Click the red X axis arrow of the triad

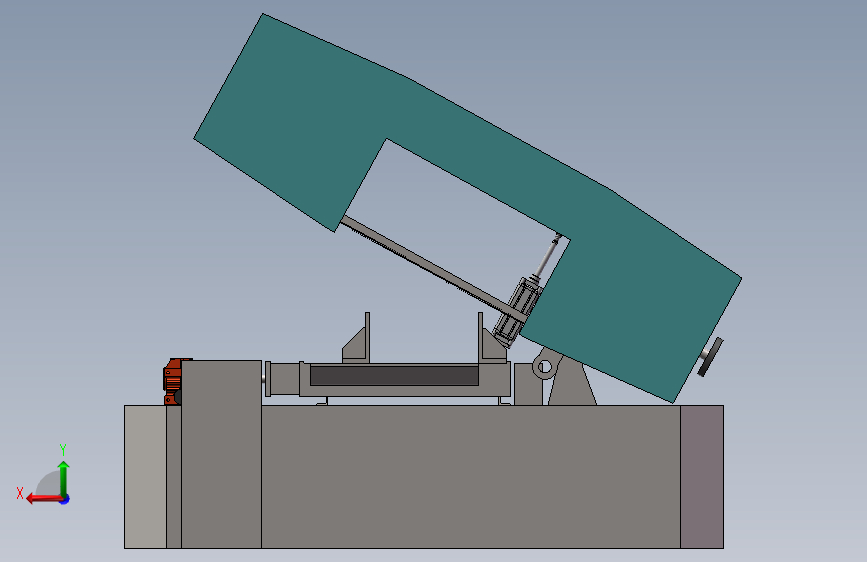pos(44,499)
